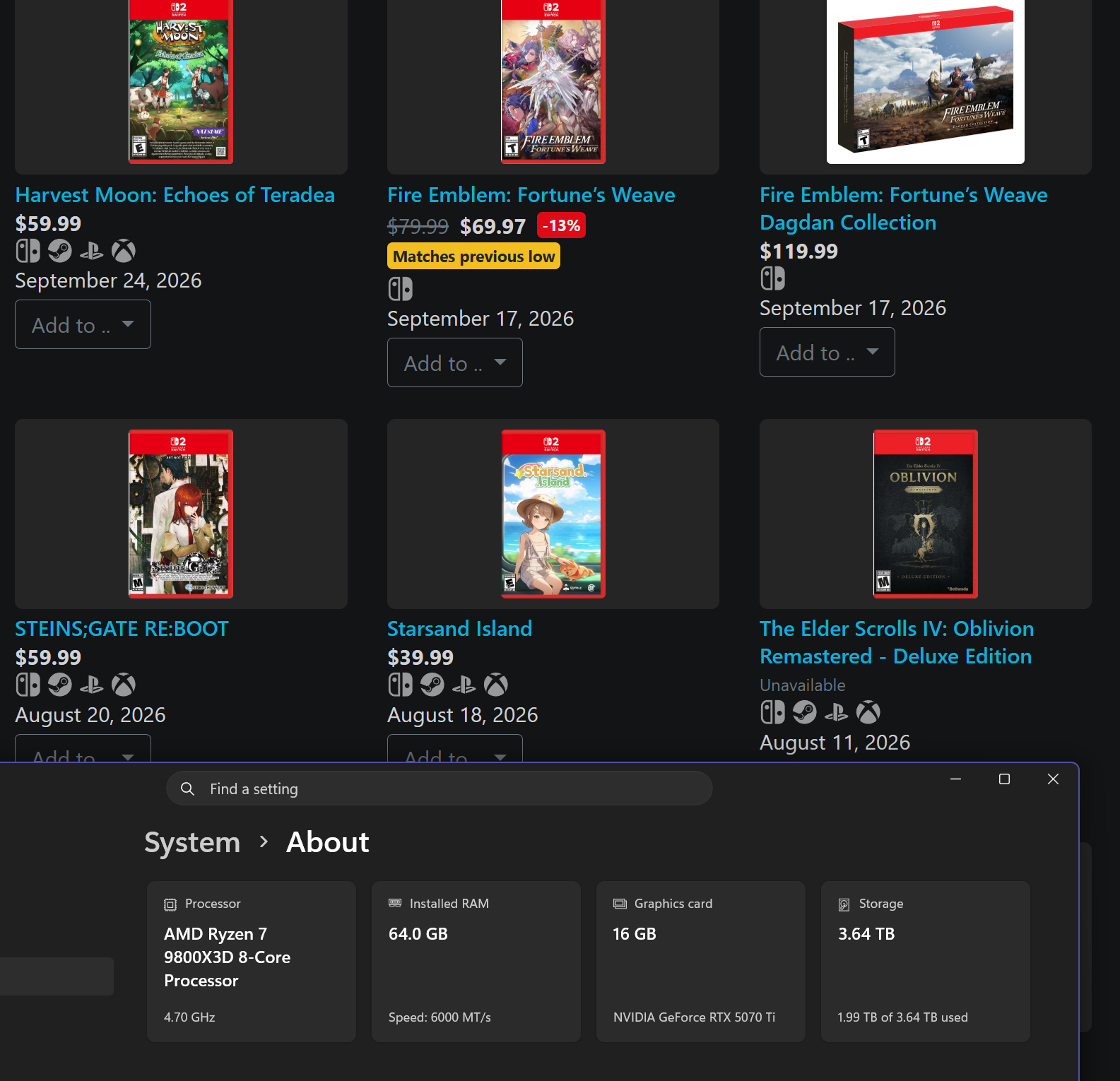Click Speed: 6000 MT/s text
Image resolution: width=1120 pixels, height=1081 pixels.
(440, 1017)
